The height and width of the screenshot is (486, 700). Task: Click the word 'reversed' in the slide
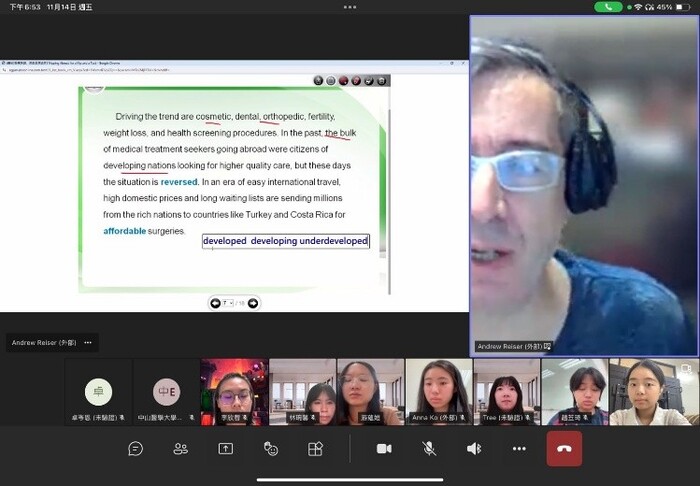pyautogui.click(x=178, y=182)
